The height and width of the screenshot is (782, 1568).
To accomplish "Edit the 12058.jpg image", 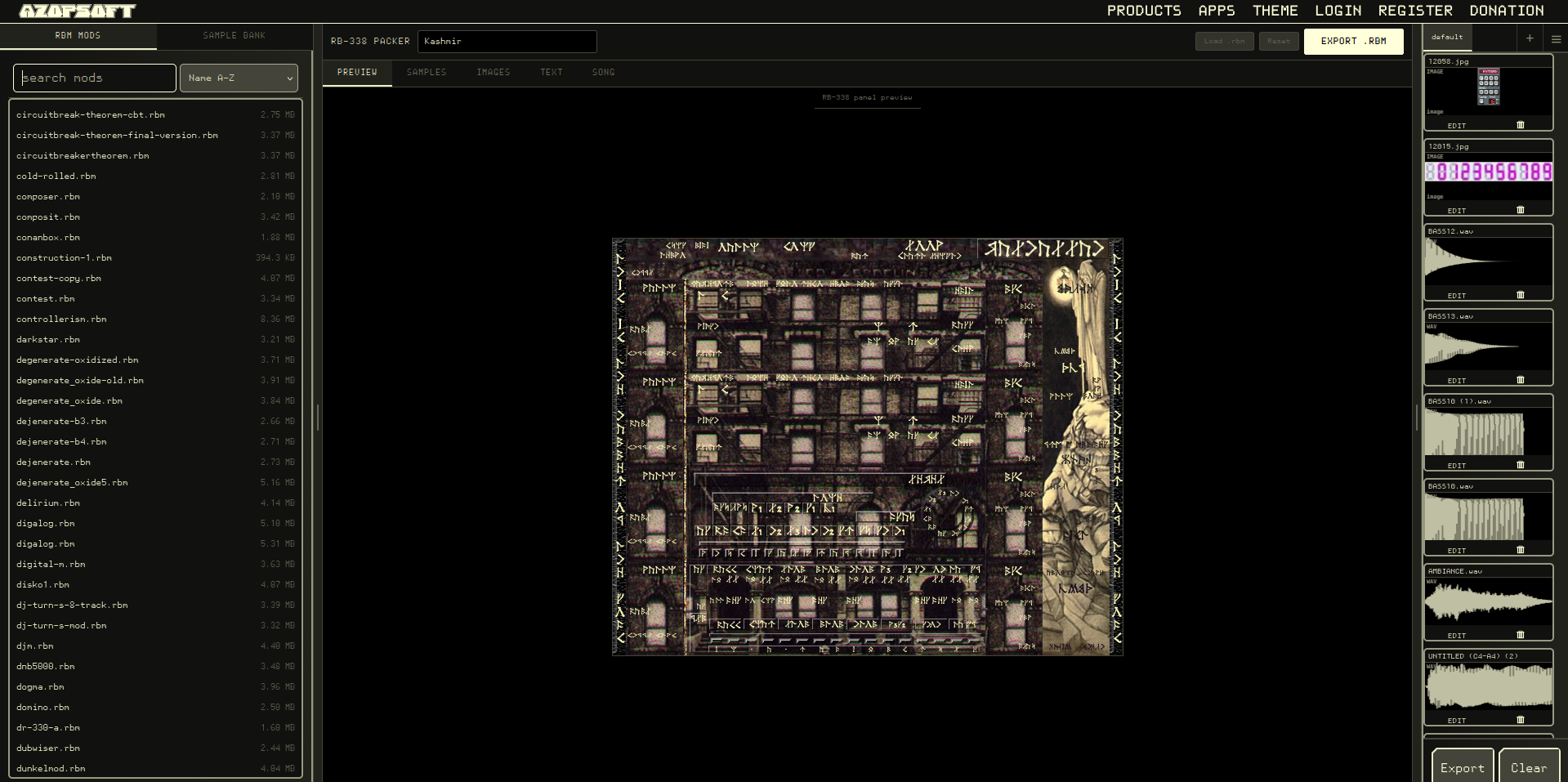I will click(x=1457, y=126).
